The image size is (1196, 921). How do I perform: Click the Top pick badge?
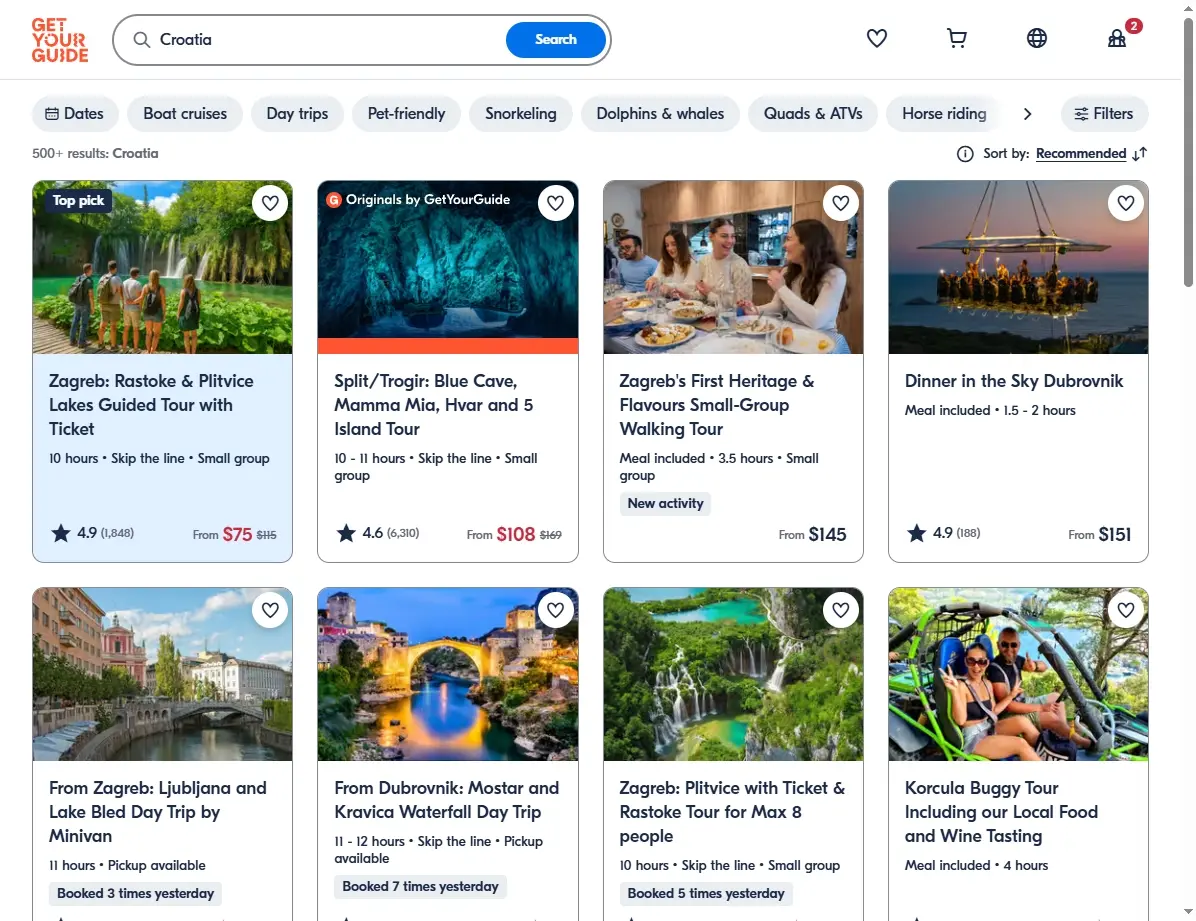(78, 201)
